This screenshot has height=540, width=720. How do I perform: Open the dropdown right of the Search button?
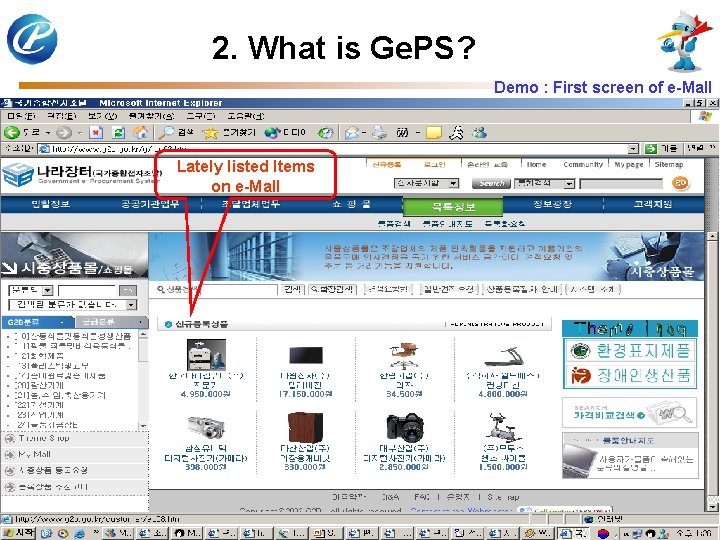(x=569, y=184)
